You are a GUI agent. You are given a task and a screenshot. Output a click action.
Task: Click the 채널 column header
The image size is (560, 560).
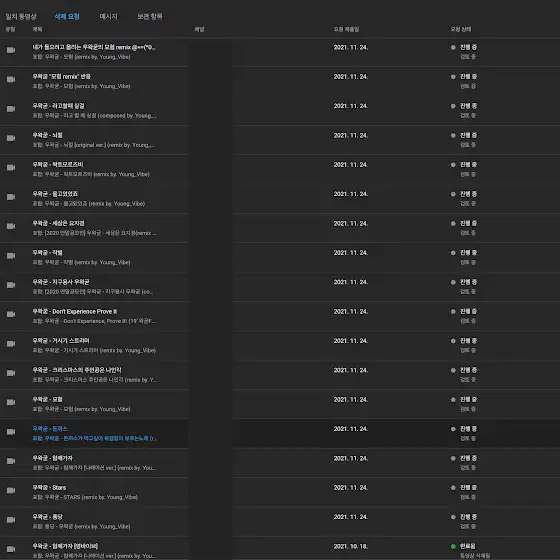tap(199, 29)
